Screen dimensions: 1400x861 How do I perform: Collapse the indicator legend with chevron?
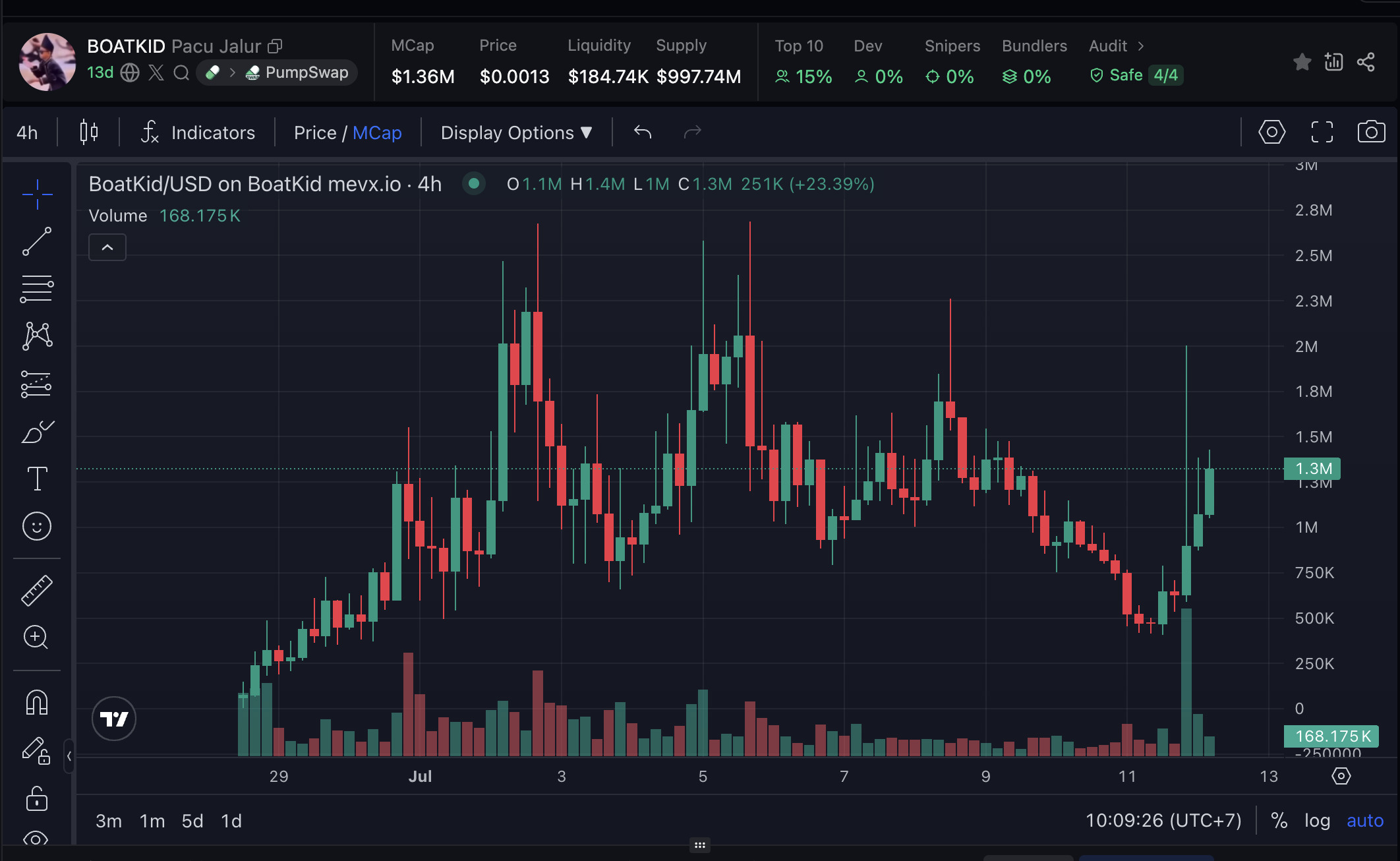pos(107,248)
